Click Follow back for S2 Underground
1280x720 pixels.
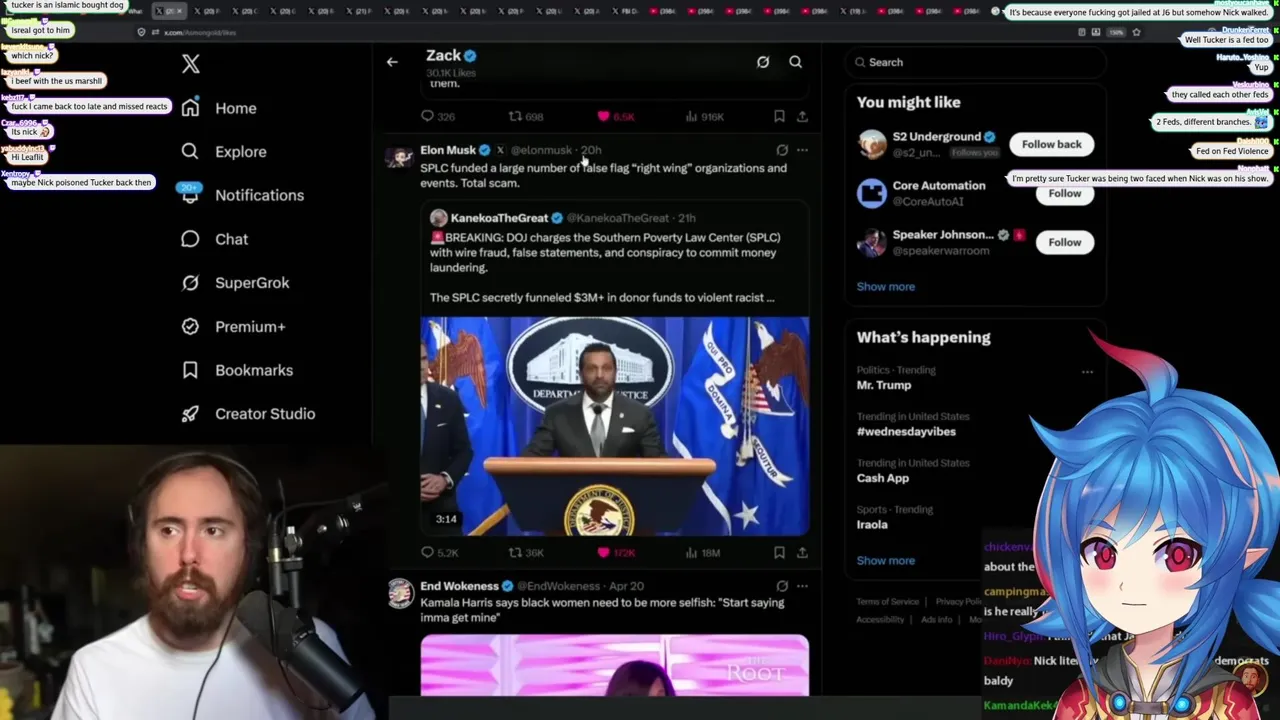pyautogui.click(x=1052, y=144)
